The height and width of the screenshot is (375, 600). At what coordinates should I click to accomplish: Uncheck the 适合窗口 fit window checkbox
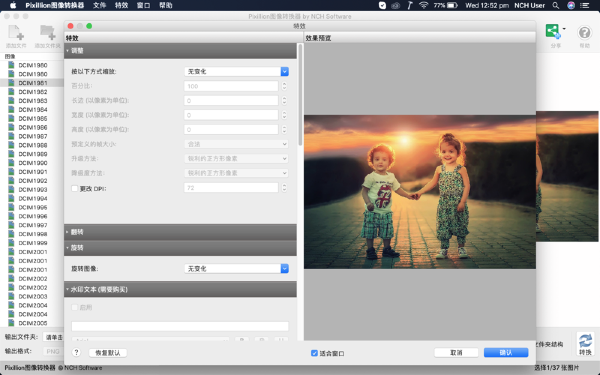coord(314,353)
